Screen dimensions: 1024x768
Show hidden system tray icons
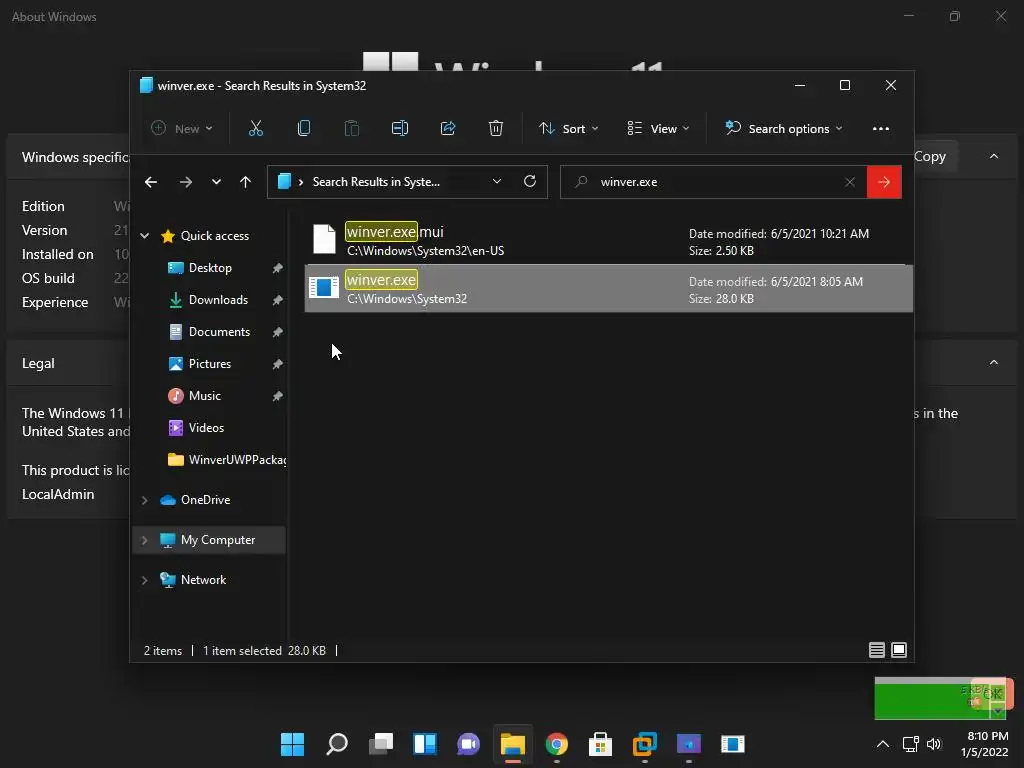tap(882, 744)
